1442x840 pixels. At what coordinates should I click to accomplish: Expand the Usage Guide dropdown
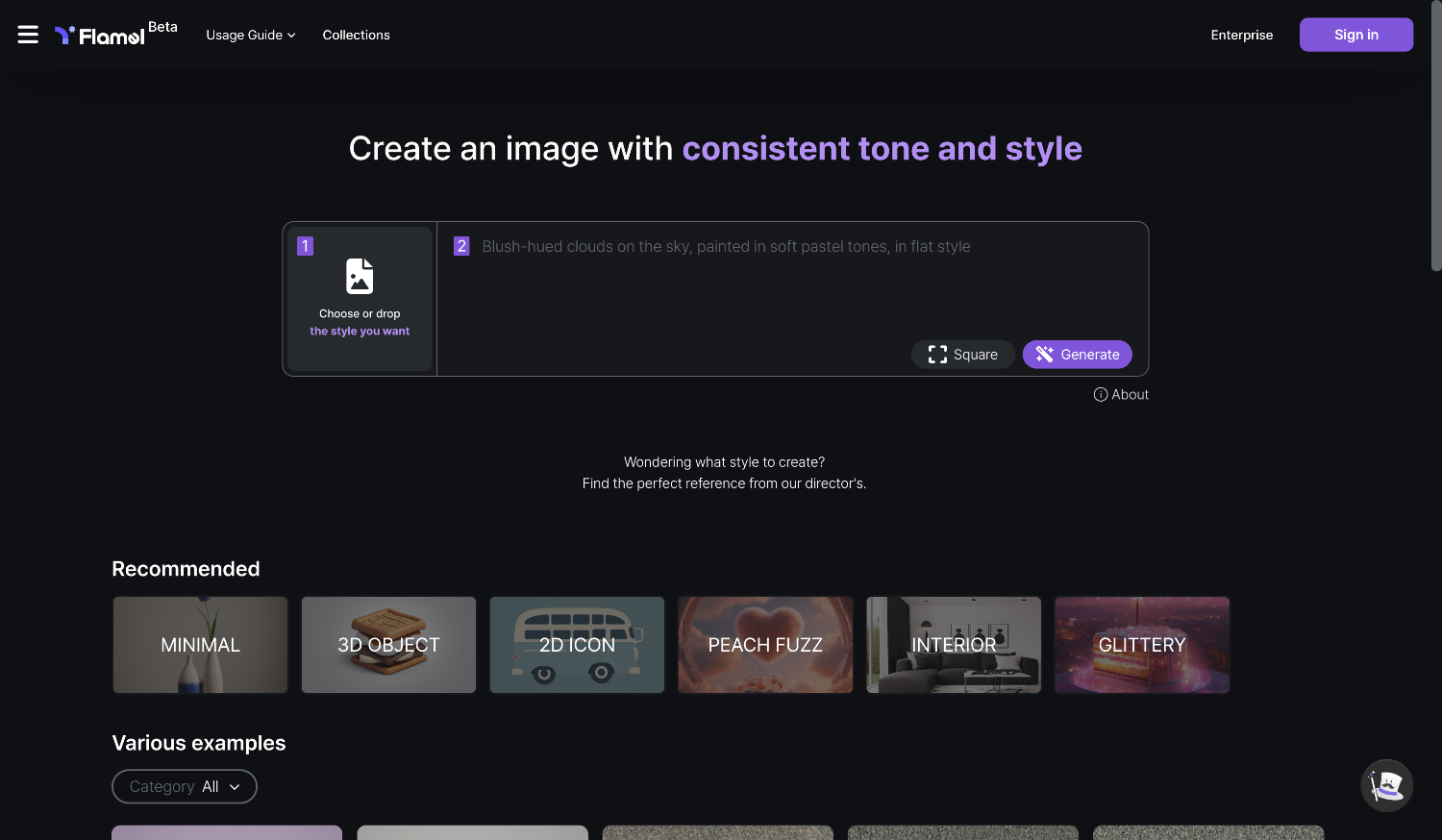tap(250, 35)
